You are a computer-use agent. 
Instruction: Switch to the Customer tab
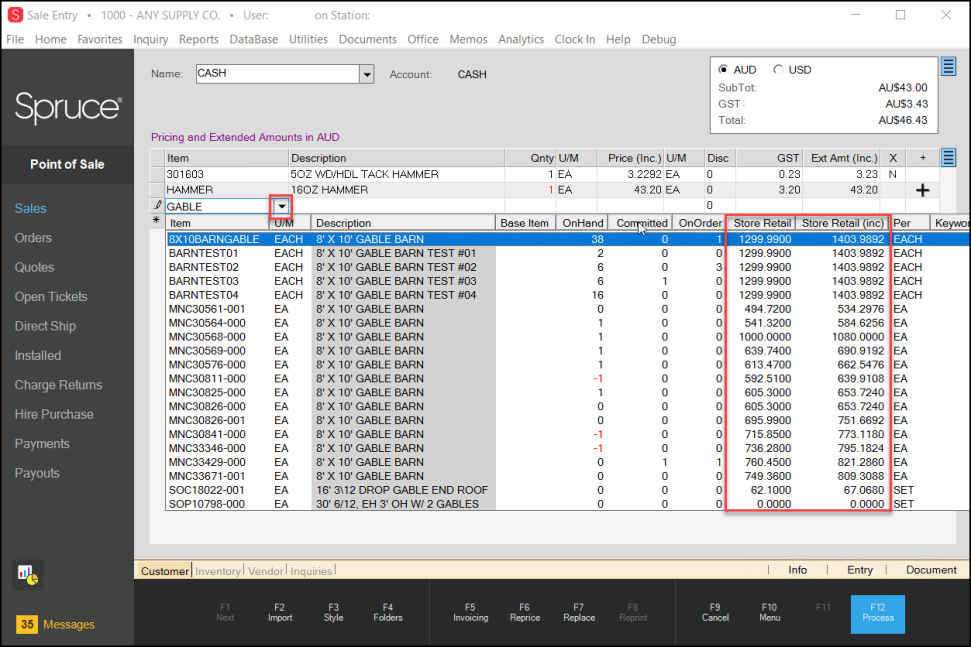164,571
